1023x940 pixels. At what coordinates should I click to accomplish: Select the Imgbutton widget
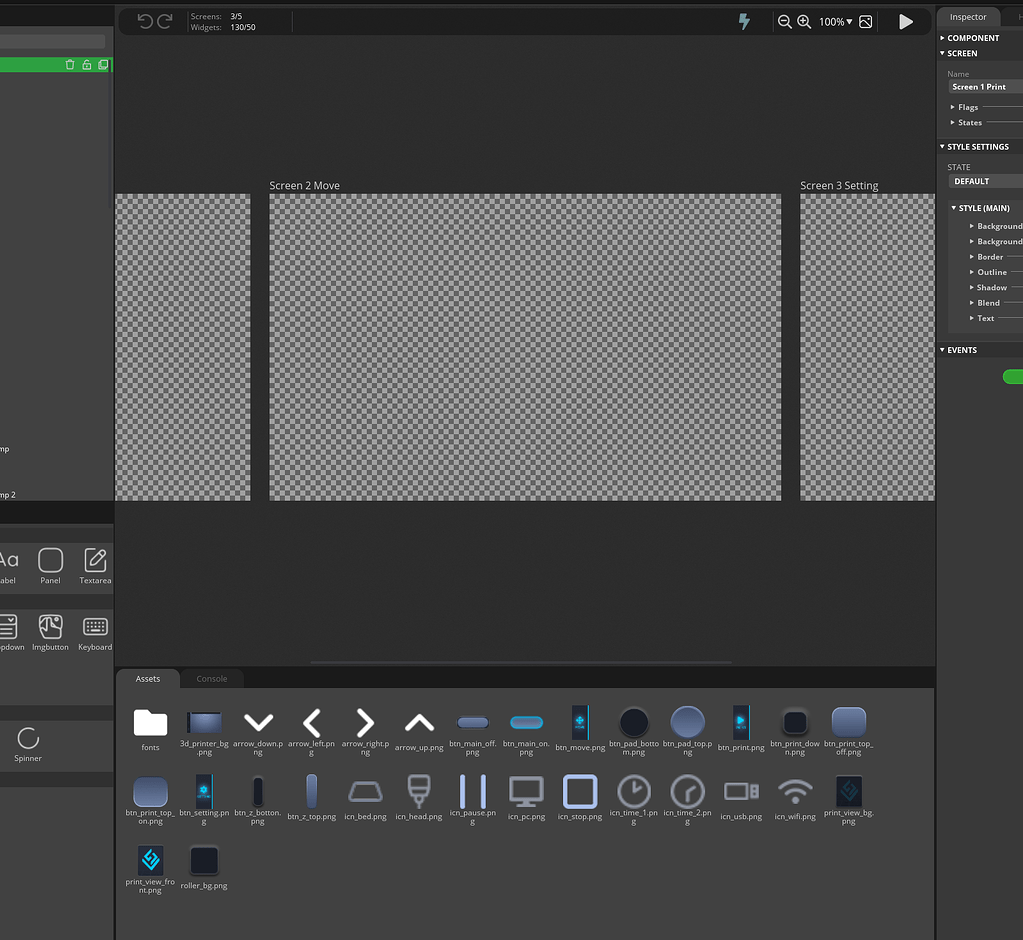(50, 632)
